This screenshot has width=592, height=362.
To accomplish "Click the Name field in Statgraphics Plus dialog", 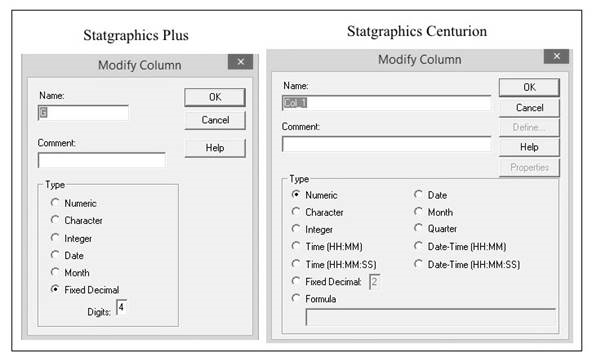I will tap(83, 112).
